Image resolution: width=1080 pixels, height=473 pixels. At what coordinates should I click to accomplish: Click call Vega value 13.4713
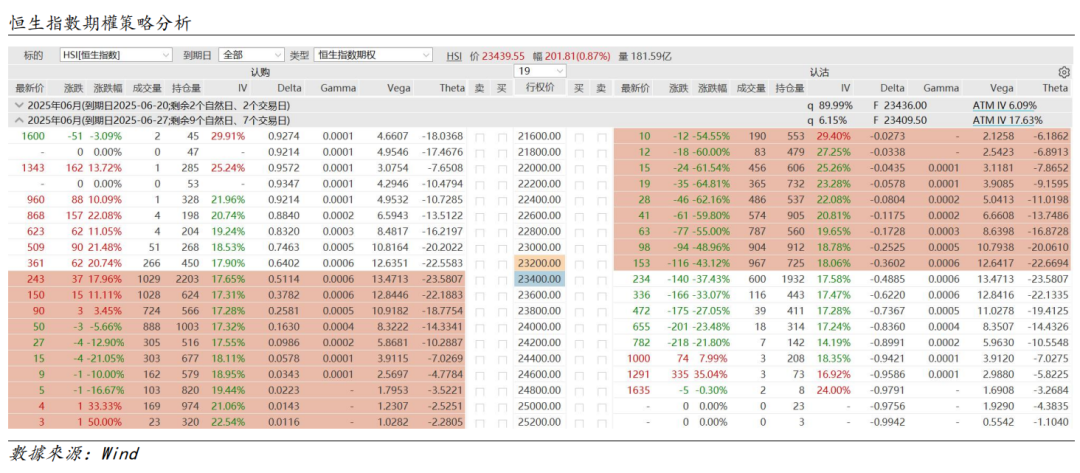tap(393, 280)
